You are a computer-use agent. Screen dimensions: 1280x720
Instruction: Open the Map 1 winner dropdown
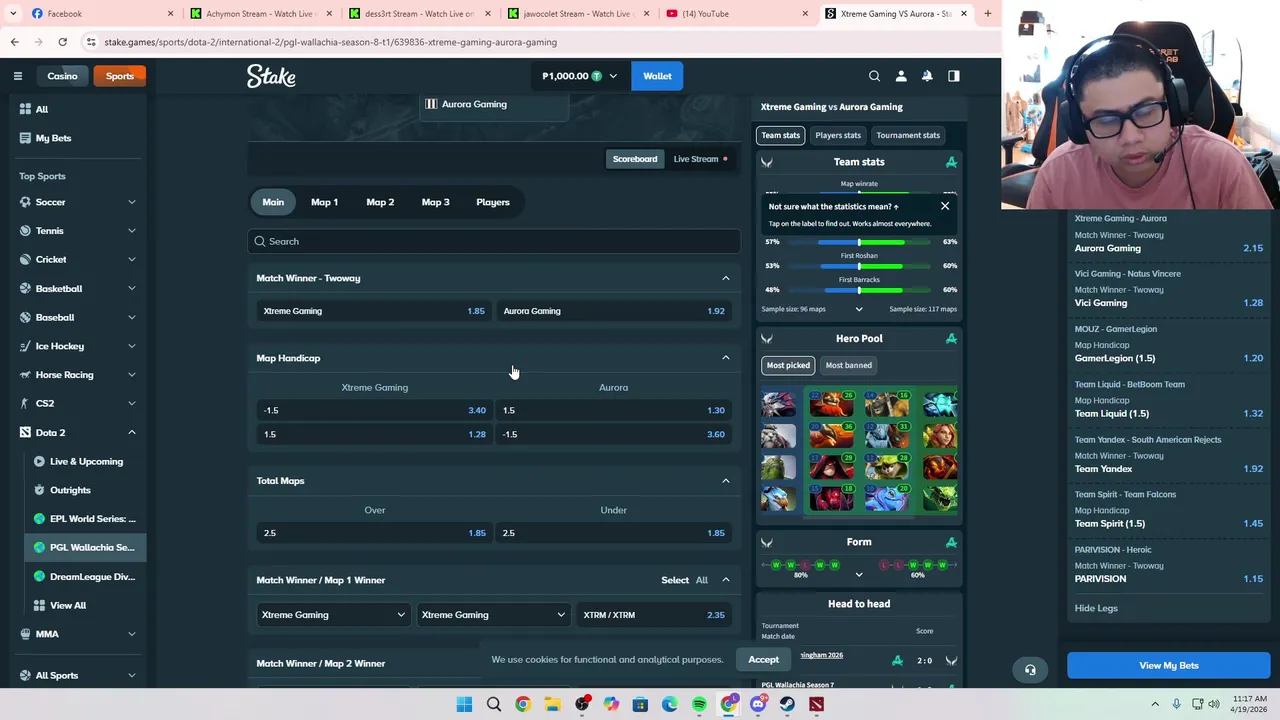(x=493, y=615)
